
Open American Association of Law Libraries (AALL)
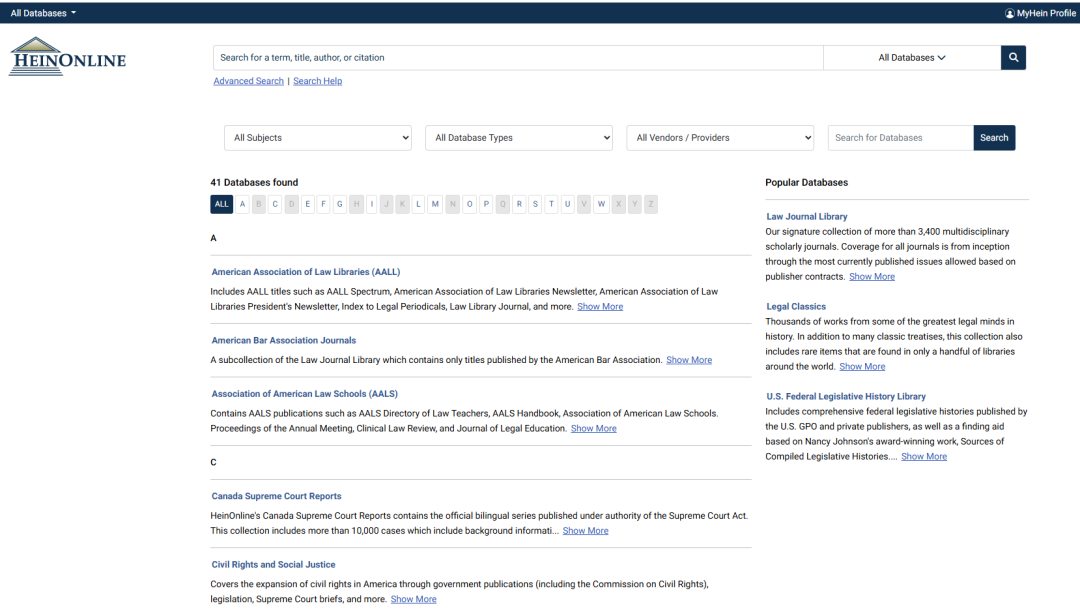pos(306,272)
